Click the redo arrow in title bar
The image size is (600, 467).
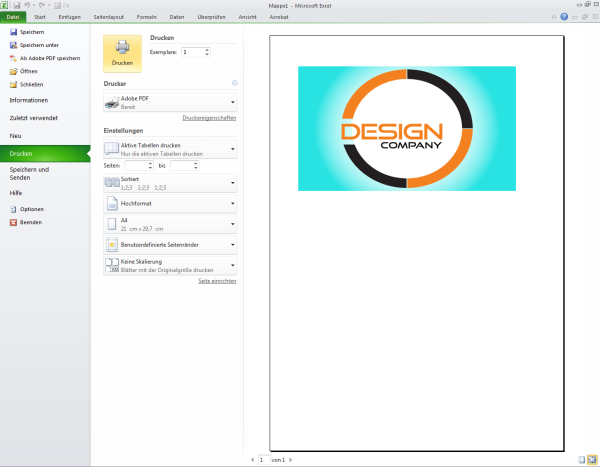pyautogui.click(x=42, y=5)
